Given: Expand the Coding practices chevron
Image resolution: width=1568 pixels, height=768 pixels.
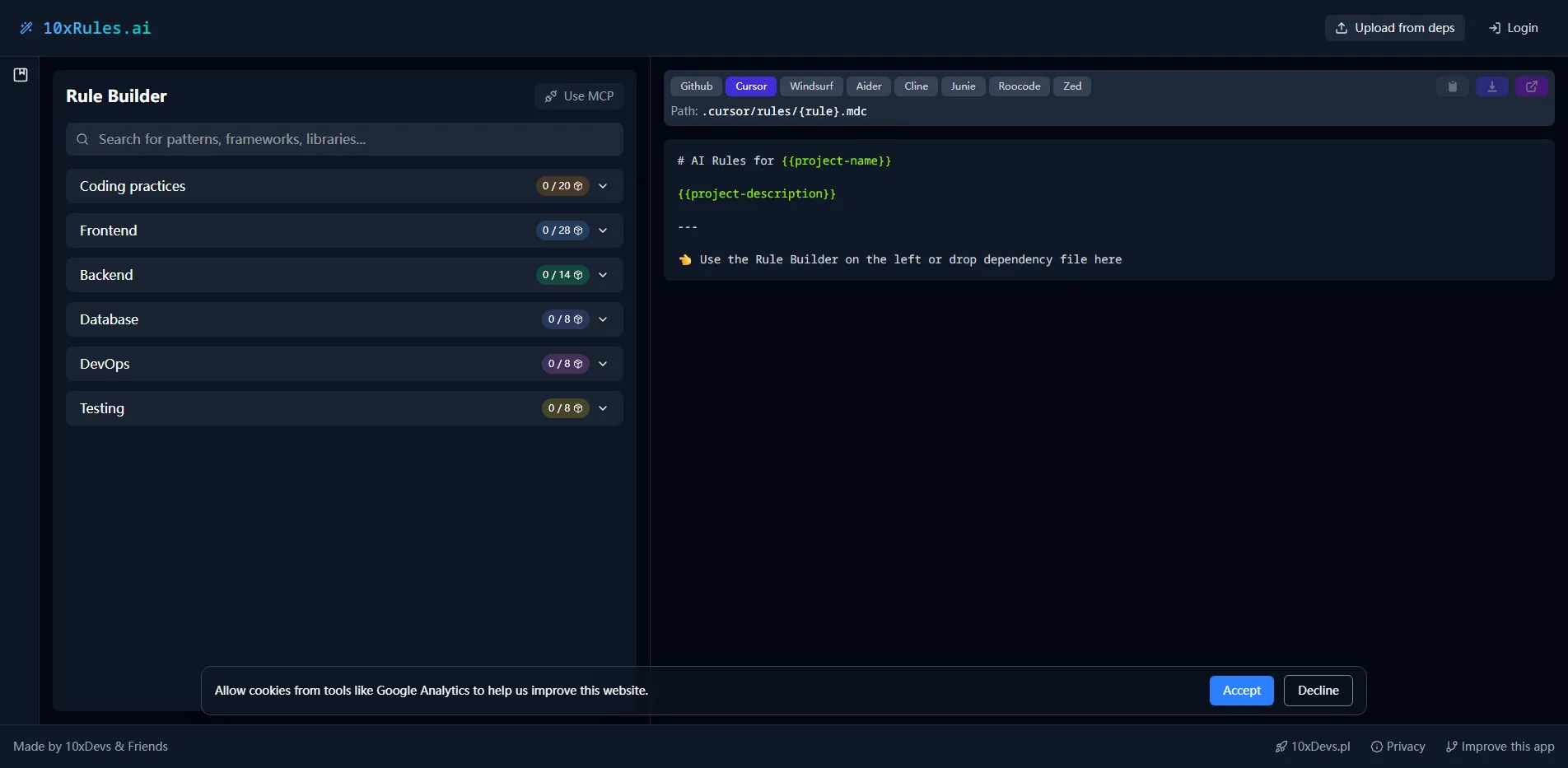Looking at the screenshot, I should pos(603,186).
